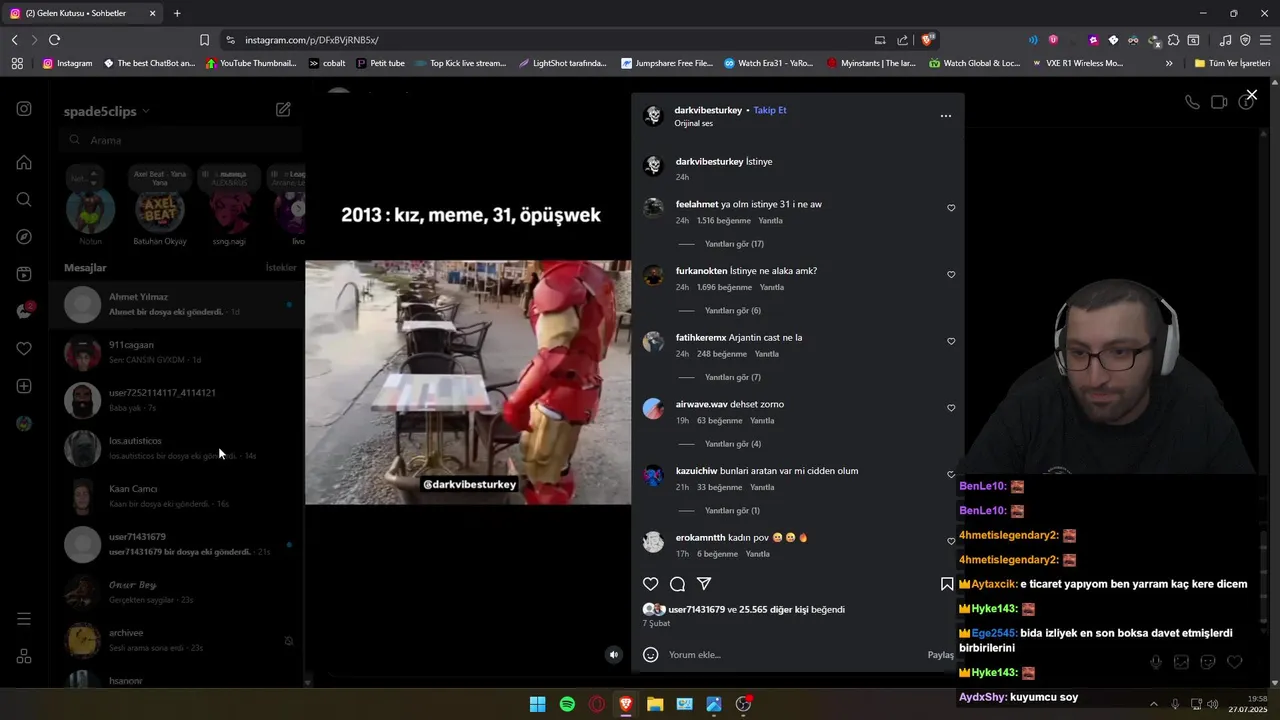The image size is (1280, 720).
Task: Open Explore compass icon in sidebar
Action: 24,237
